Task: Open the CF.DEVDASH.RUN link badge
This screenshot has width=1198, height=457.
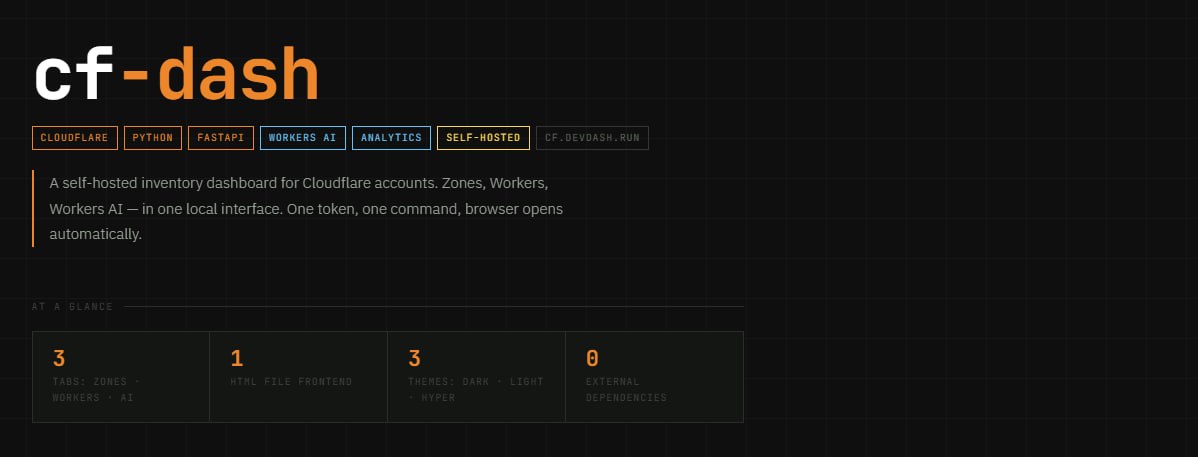Action: pyautogui.click(x=592, y=138)
